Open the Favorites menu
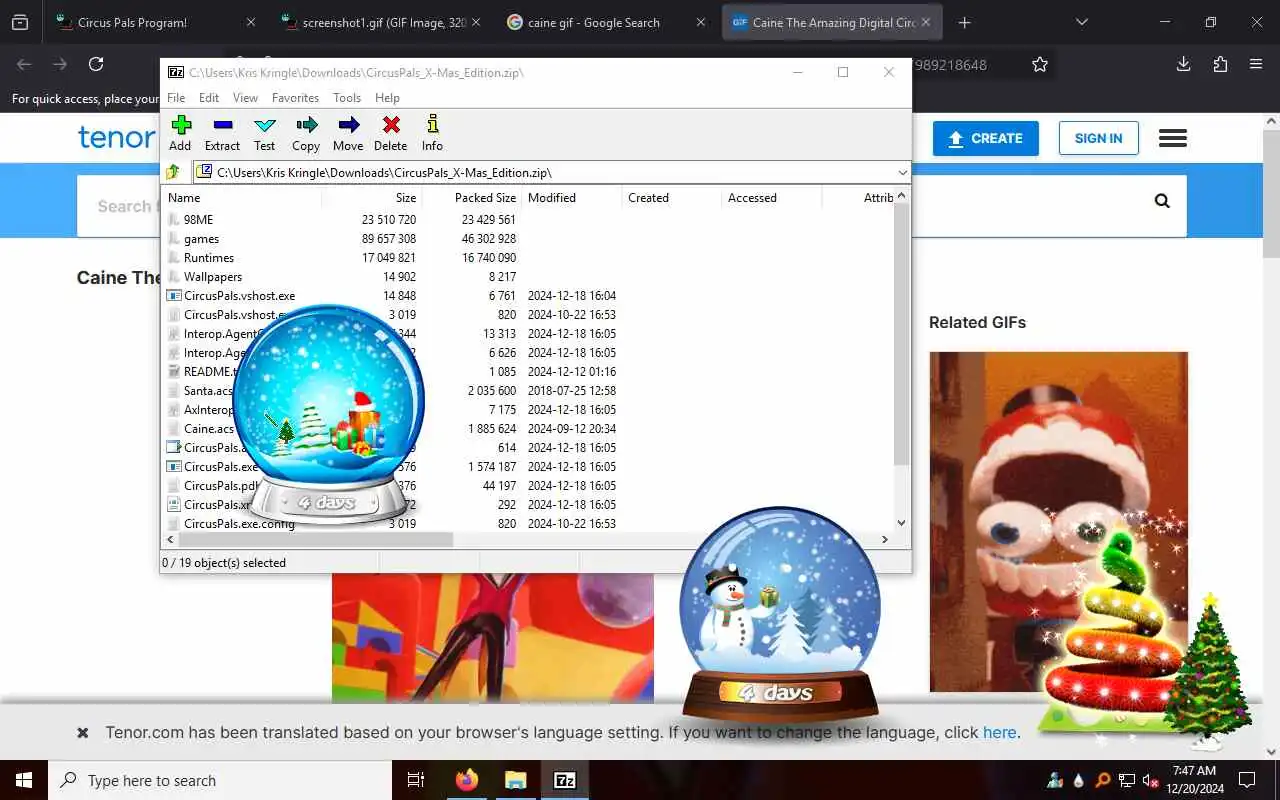Screen dimensions: 1280x800 295,98
